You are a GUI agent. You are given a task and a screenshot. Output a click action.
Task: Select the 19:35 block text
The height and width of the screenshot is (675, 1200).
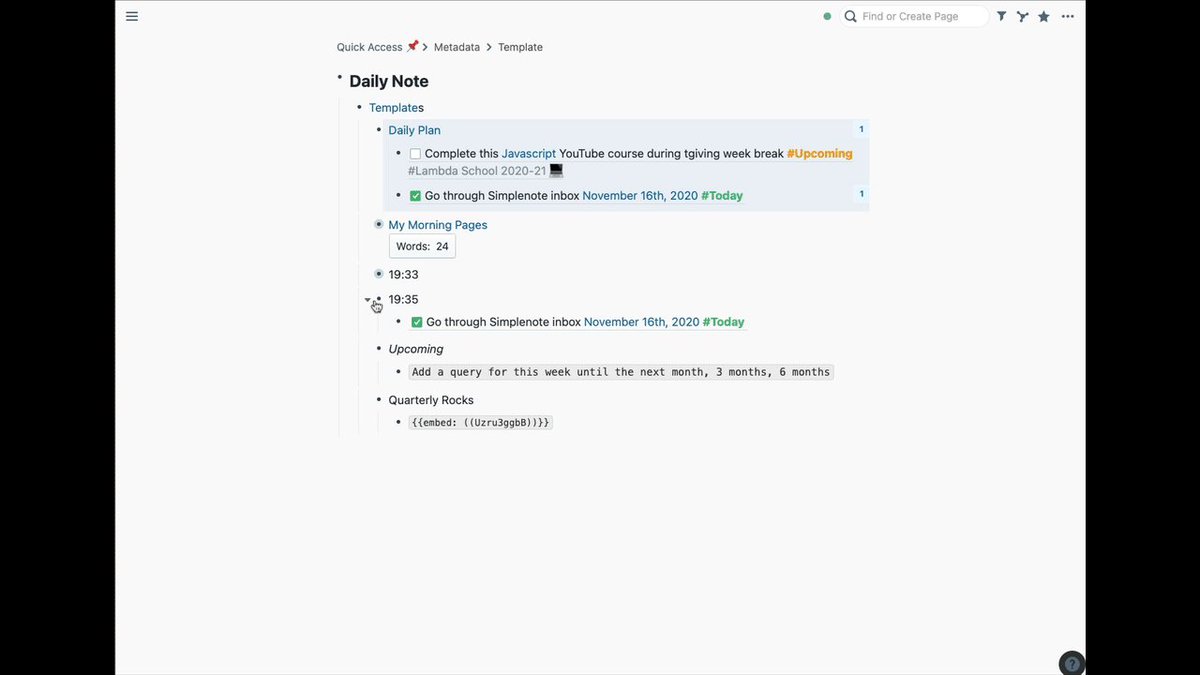click(403, 300)
